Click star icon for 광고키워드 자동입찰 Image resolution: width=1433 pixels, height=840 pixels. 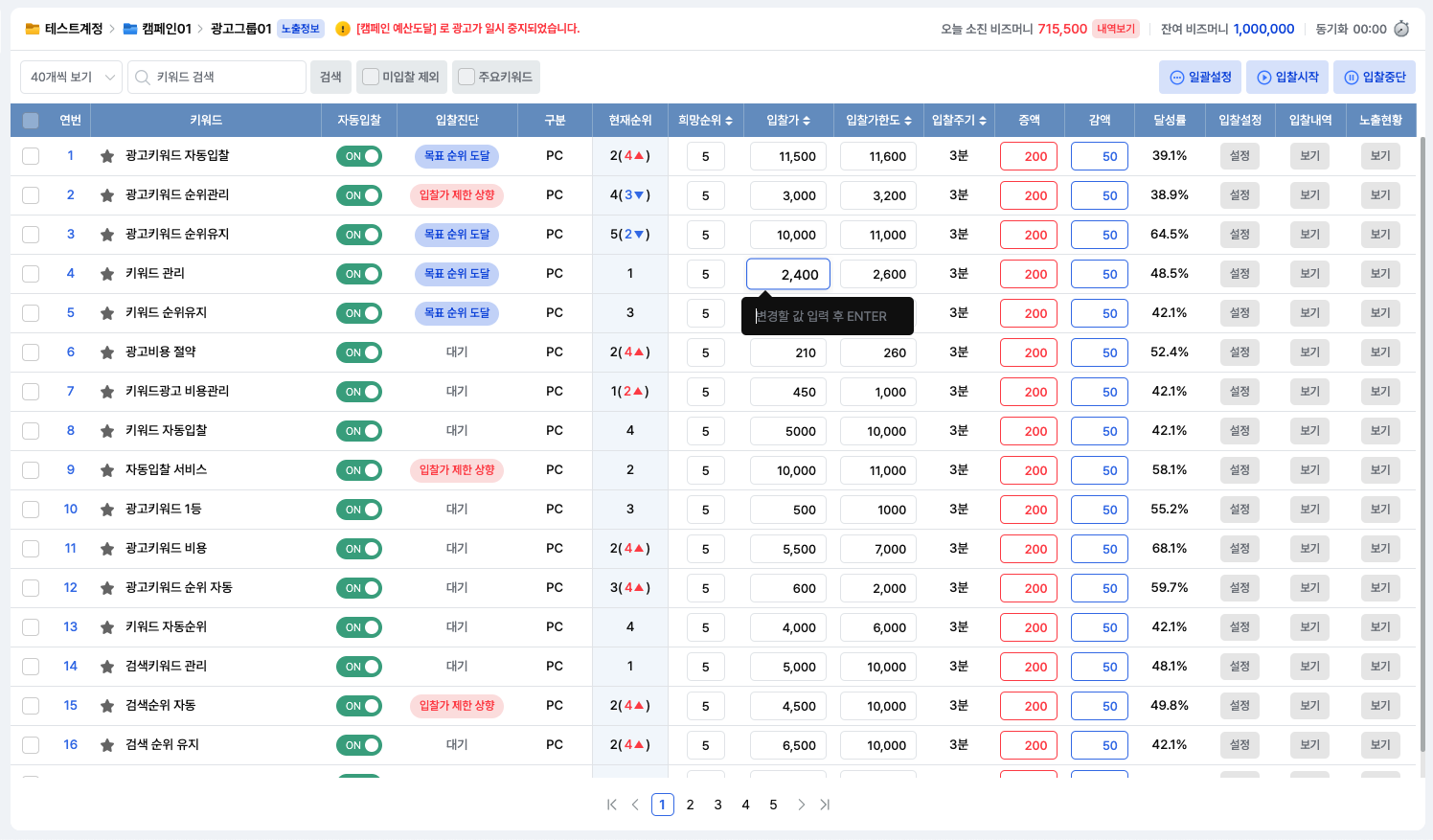point(107,156)
